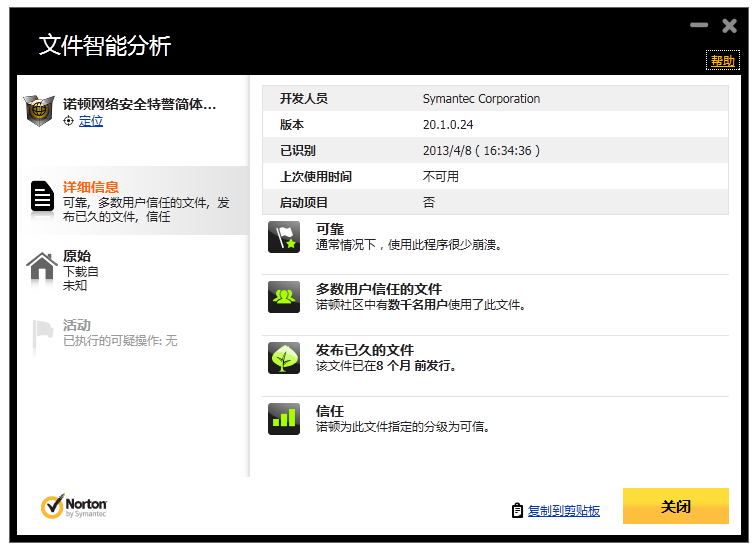Viewport: 755px width, 550px height.
Task: Click the 原始 house icon
Action: click(x=41, y=267)
